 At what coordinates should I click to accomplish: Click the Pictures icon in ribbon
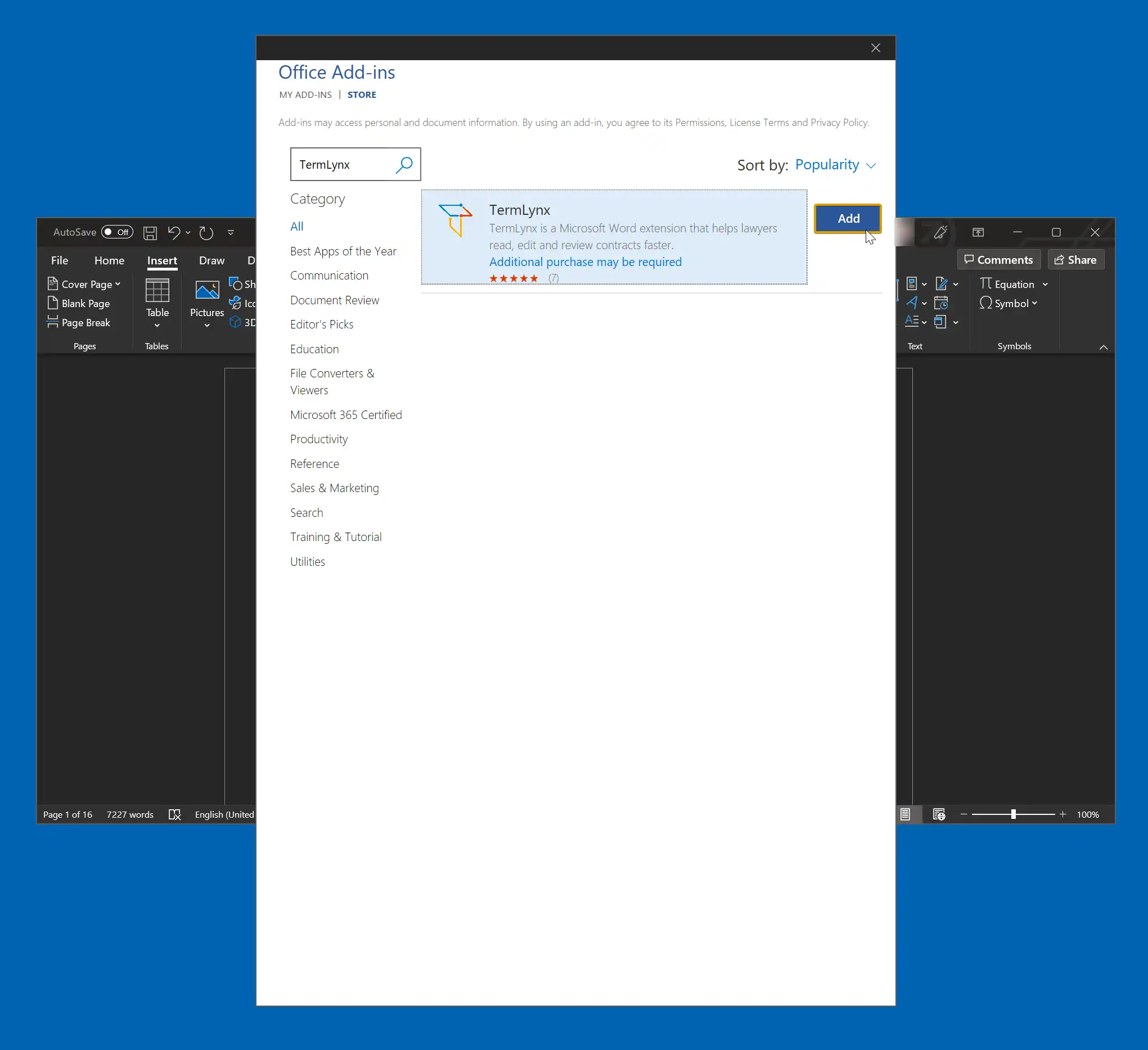click(208, 290)
